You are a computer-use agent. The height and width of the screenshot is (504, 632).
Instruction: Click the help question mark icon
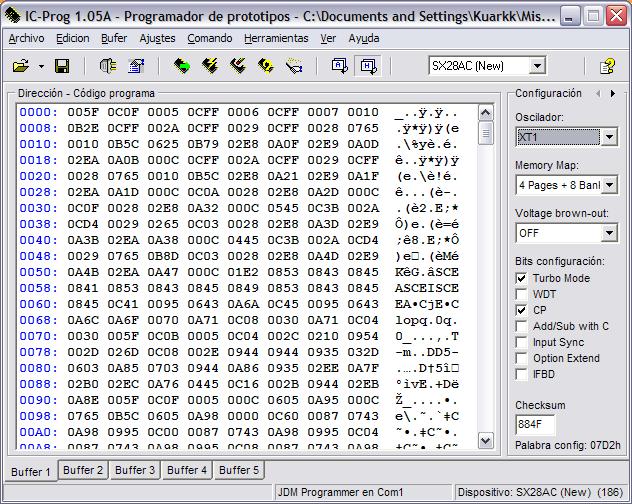[x=607, y=66]
